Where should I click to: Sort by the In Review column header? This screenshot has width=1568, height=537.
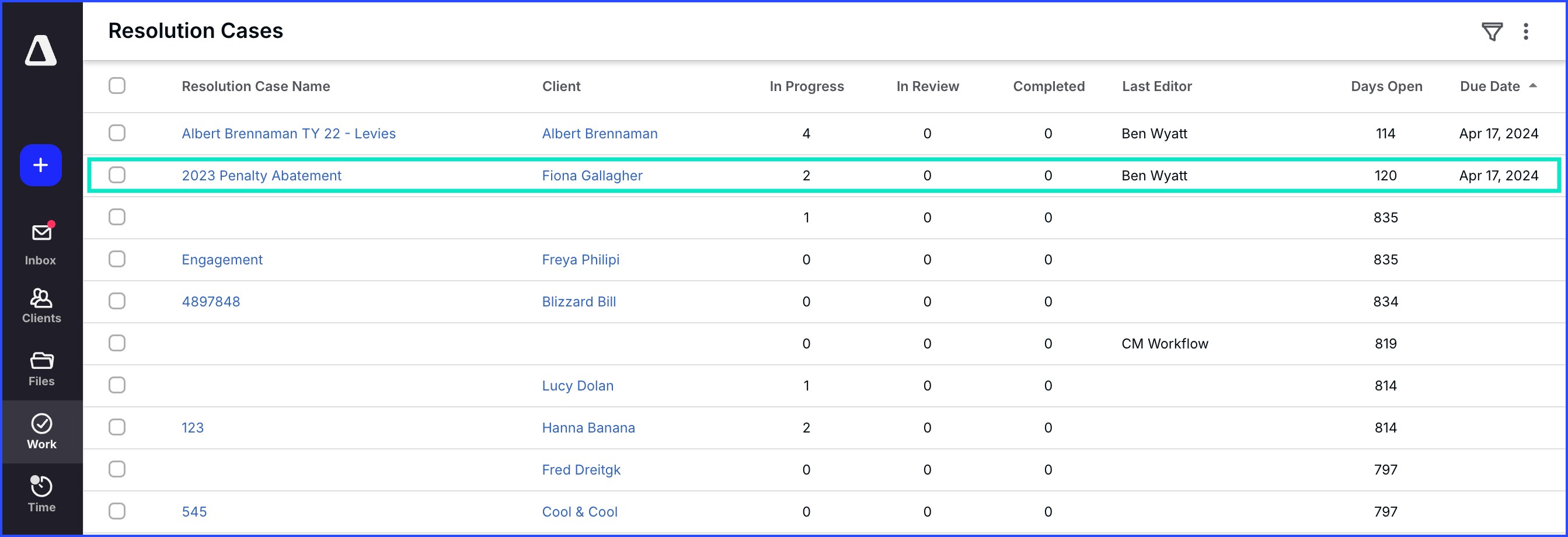[x=927, y=86]
